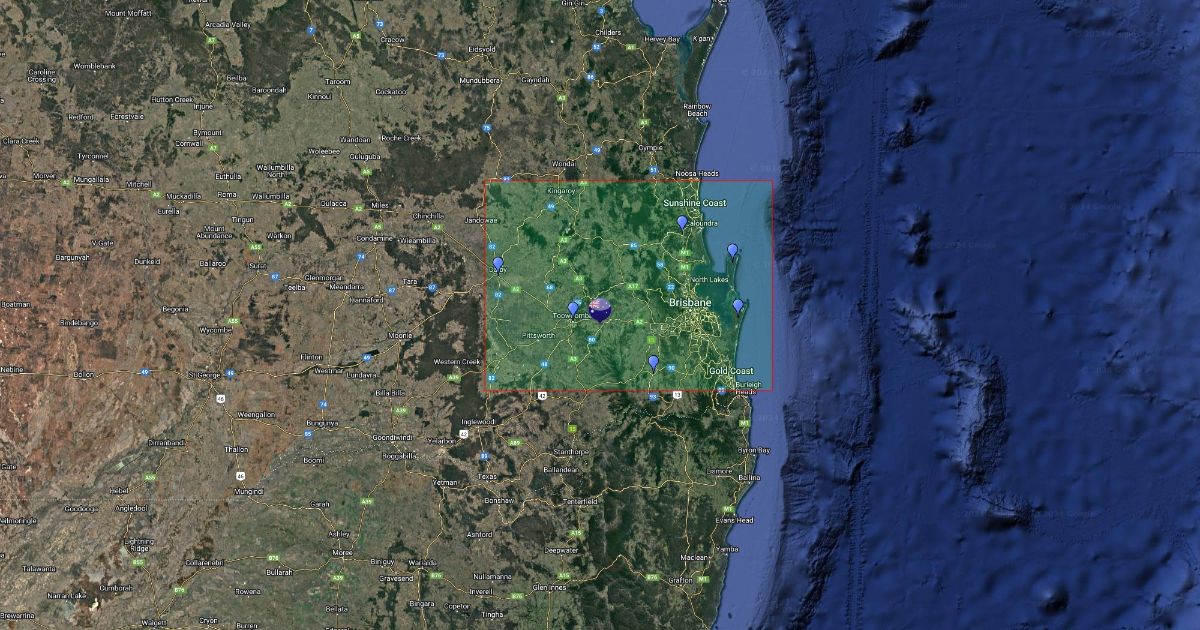Select the Yamba label
Screen dimensions: 1200x630
[728, 549]
